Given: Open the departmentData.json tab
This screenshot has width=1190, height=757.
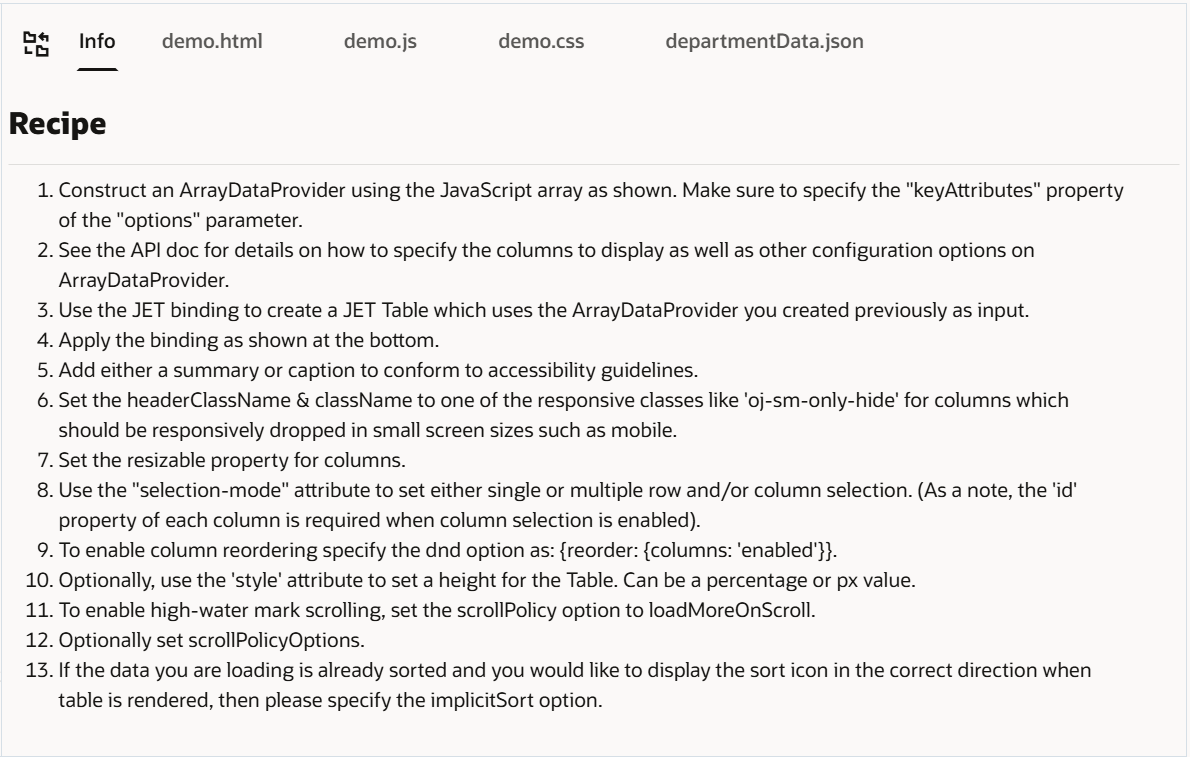Looking at the screenshot, I should pos(764,42).
